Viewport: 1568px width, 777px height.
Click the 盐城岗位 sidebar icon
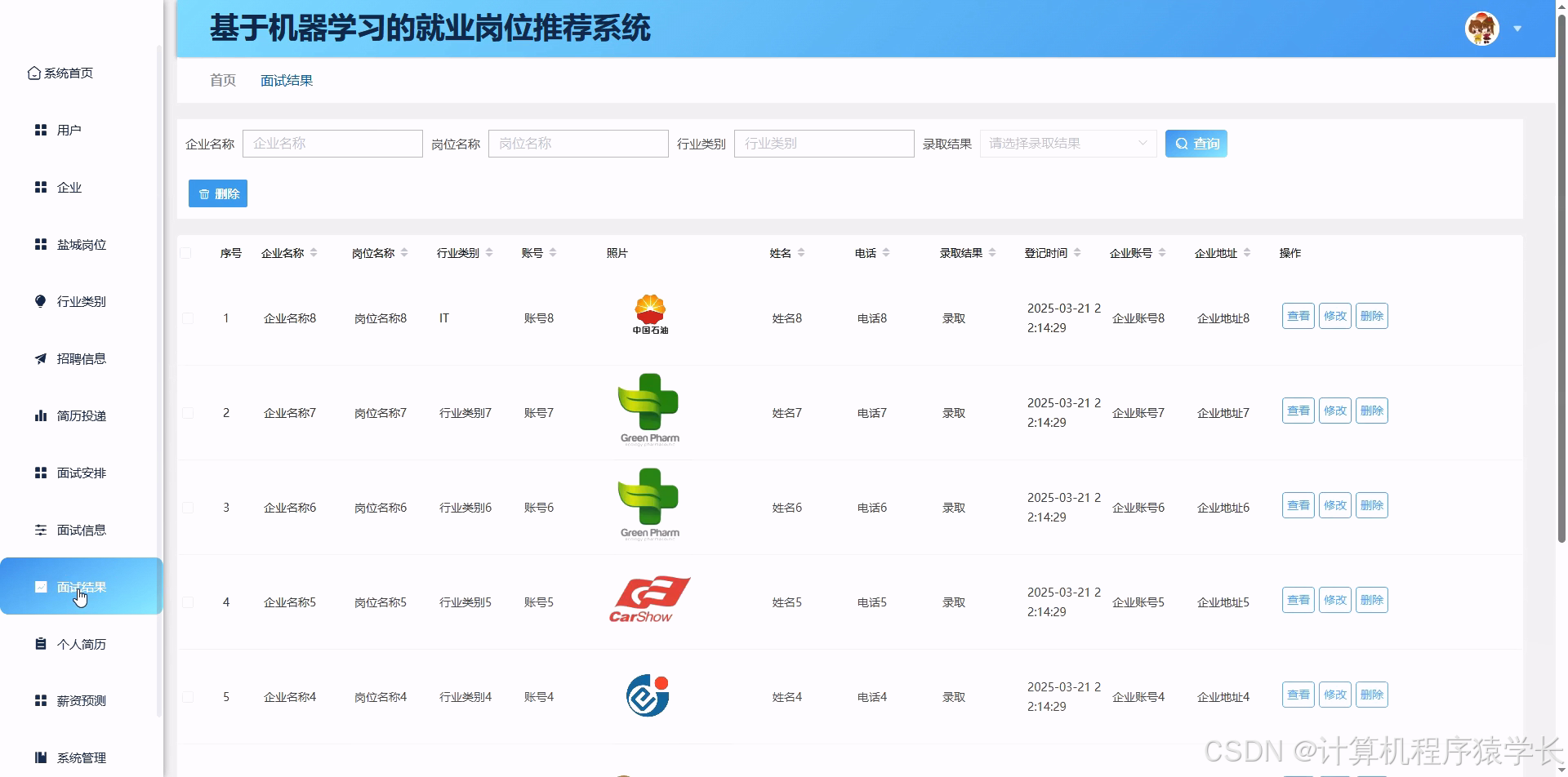pos(41,243)
